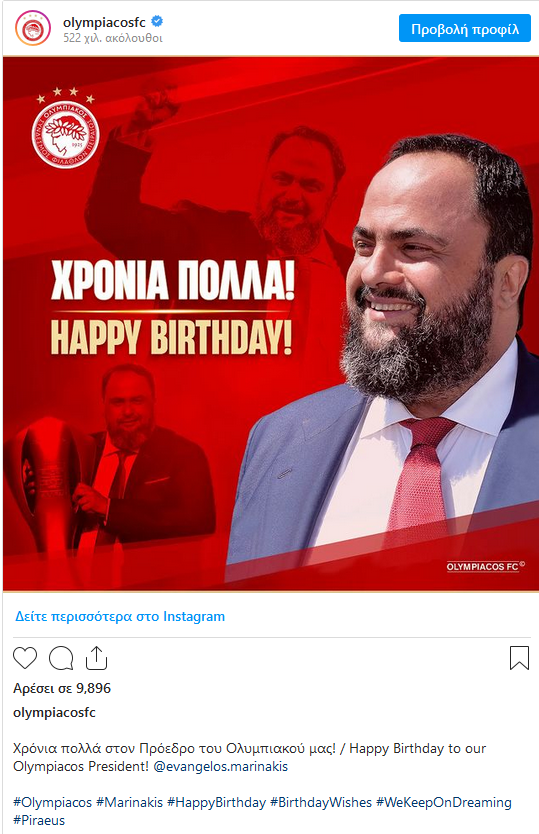
Task: Open the olympiacosfc username in the header
Action: 104,22
